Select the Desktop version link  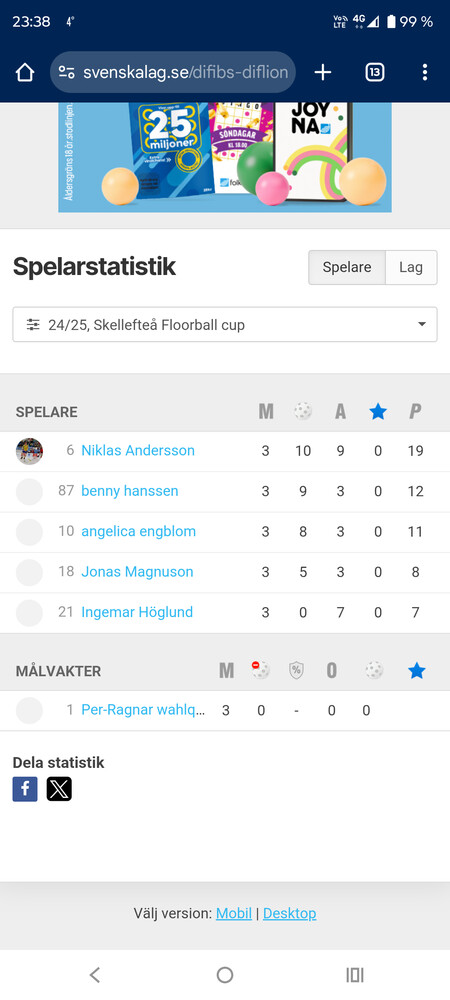(x=289, y=913)
